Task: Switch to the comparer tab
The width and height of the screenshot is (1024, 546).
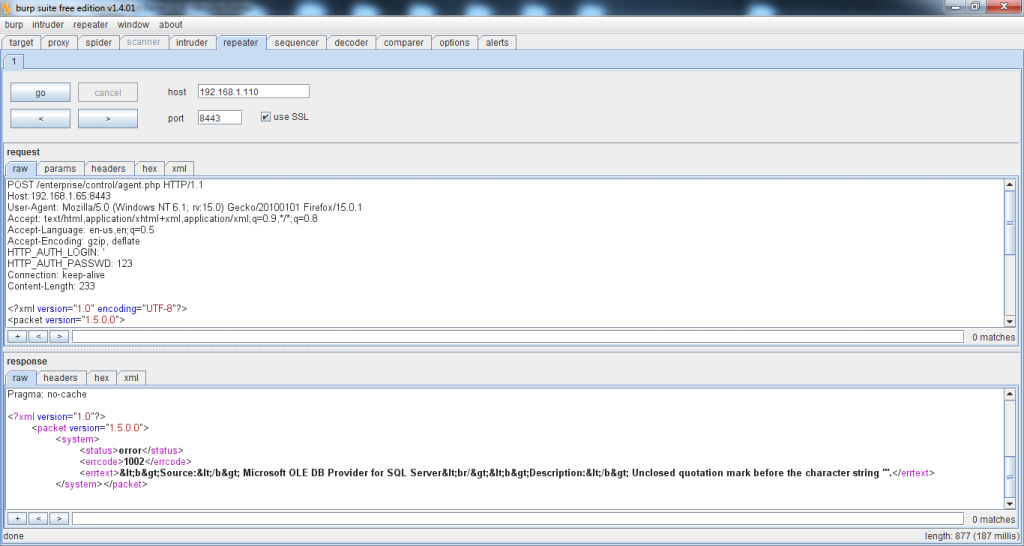Action: point(403,42)
